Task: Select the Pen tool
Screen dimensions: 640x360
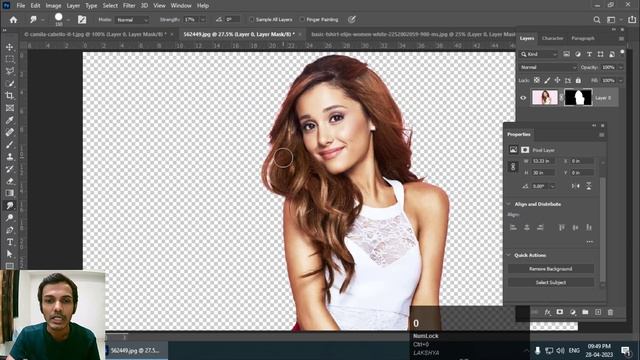Action: coord(9,230)
